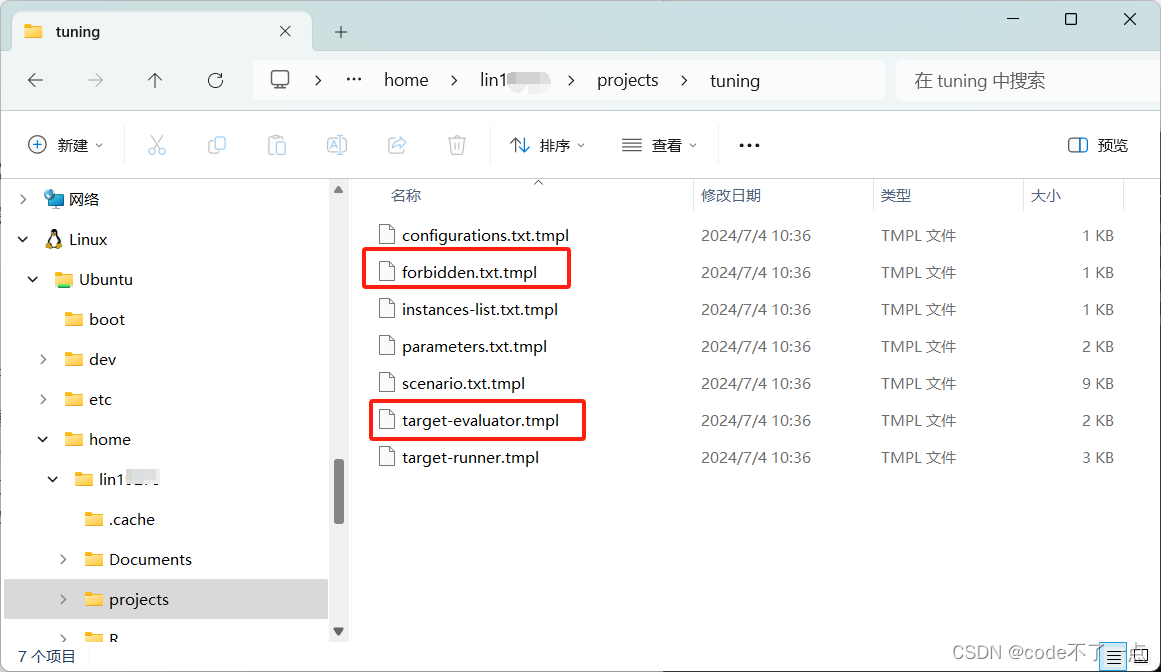Open the projects breadcrumb link
Image resolution: width=1161 pixels, height=672 pixels.
(x=627, y=80)
